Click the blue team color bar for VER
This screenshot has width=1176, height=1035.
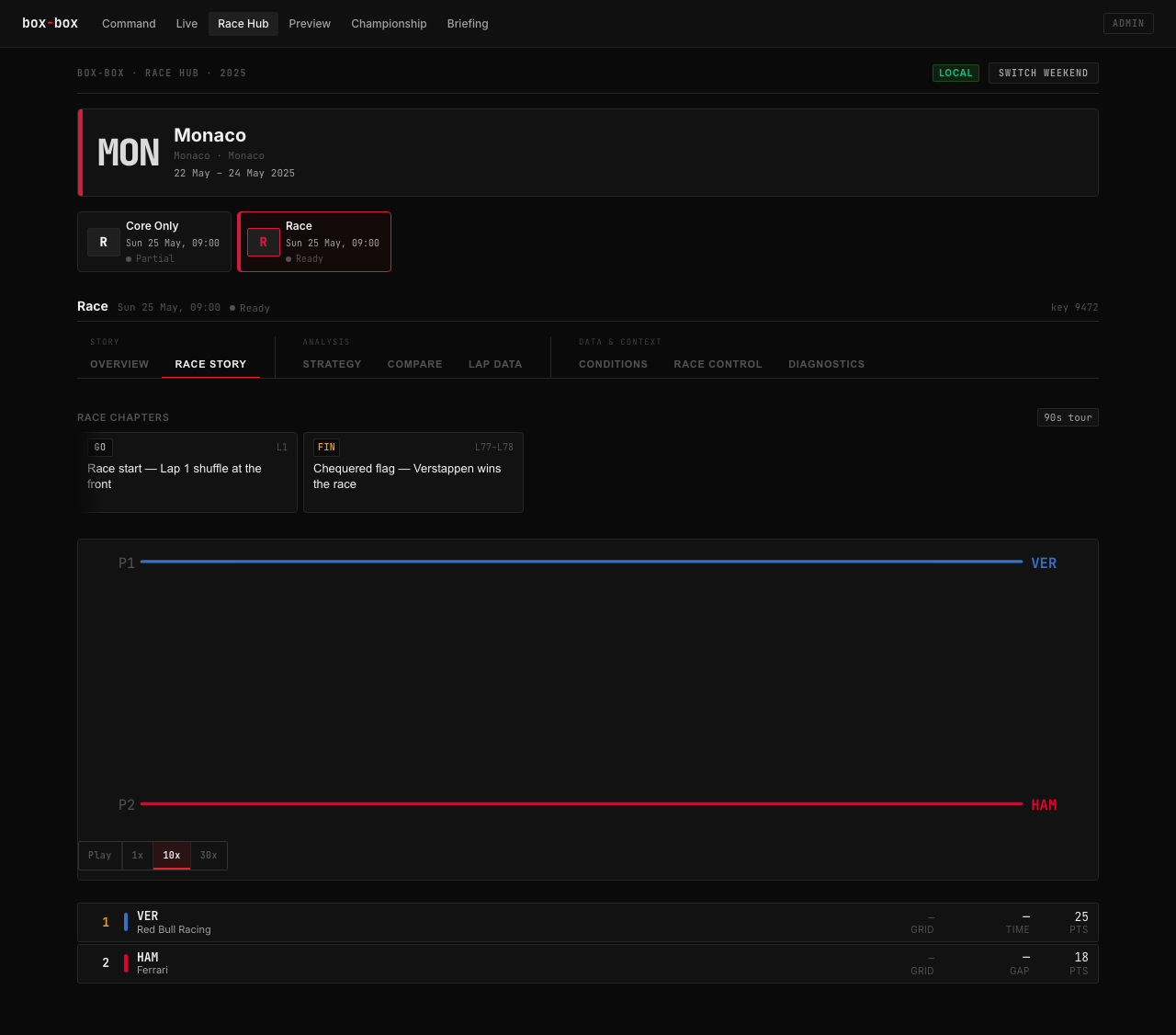[x=126, y=922]
